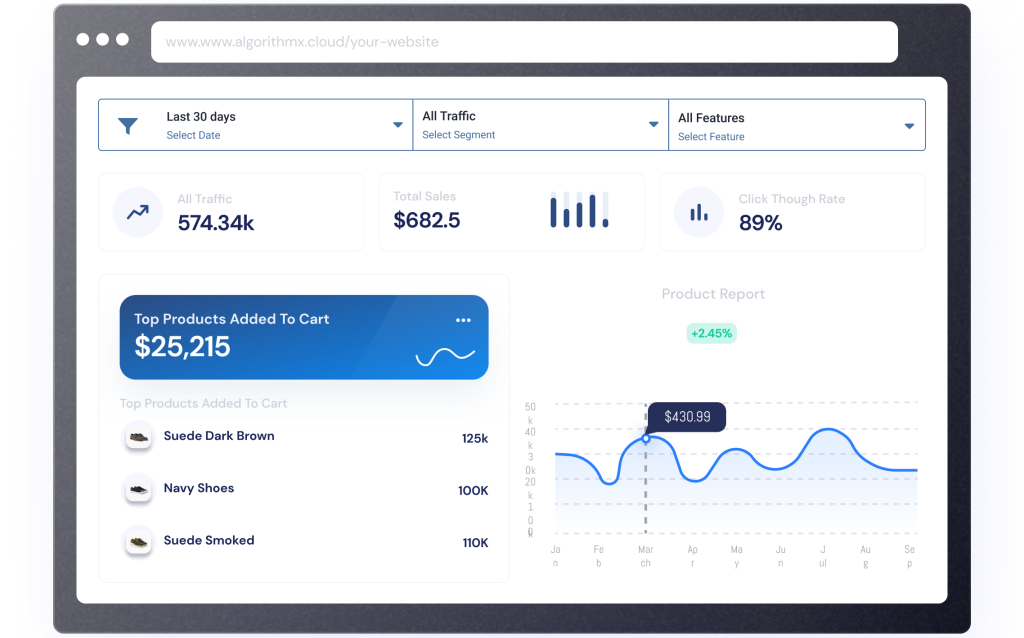This screenshot has height=638, width=1024.
Task: Open the three-dot menu on cart card
Action: 463,320
